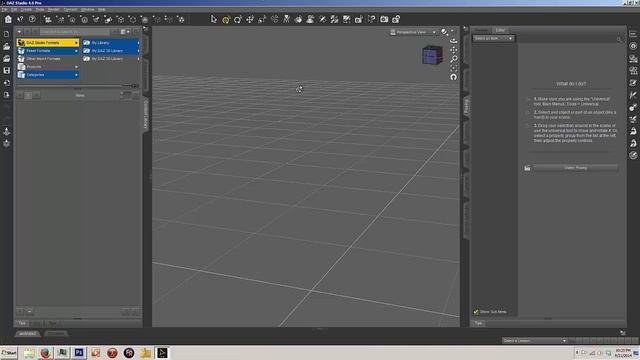640x360 pixels.
Task: Activate the highlighted Universal tool
Action: coord(226,20)
